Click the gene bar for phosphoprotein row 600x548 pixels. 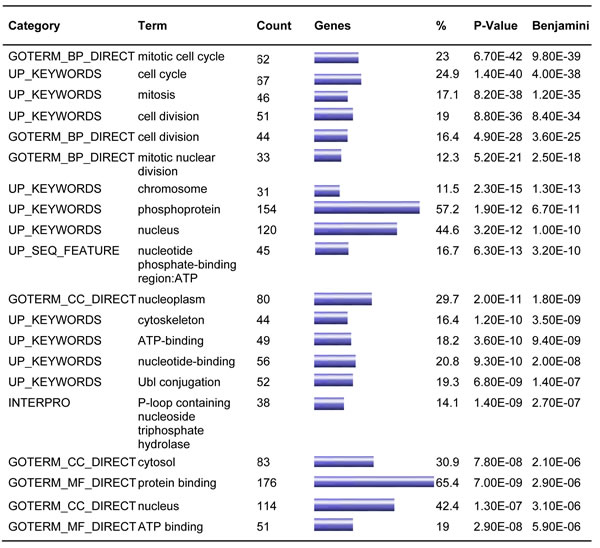(x=366, y=208)
